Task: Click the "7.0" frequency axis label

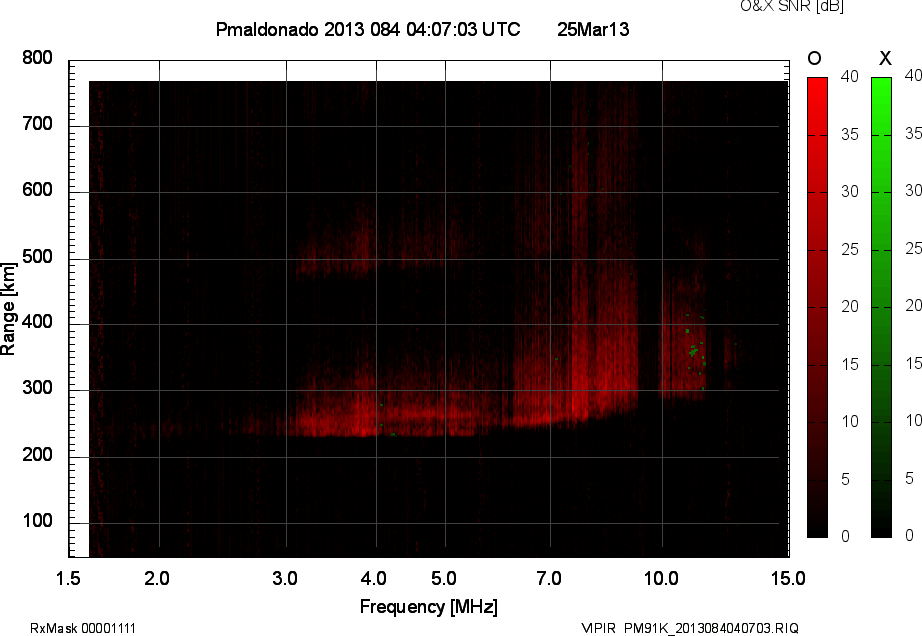Action: 549,578
